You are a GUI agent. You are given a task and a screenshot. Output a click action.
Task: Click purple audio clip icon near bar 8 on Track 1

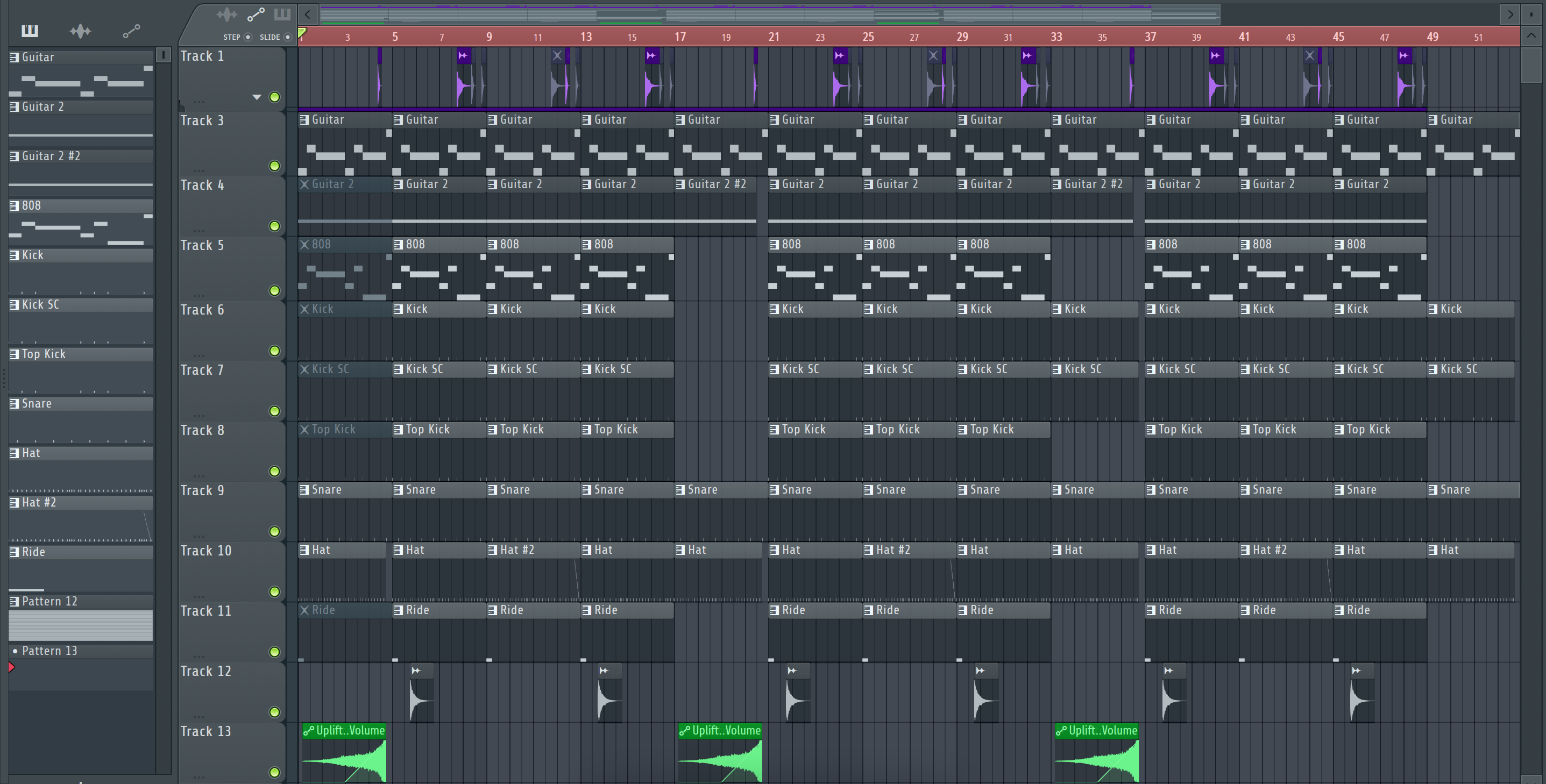[463, 56]
